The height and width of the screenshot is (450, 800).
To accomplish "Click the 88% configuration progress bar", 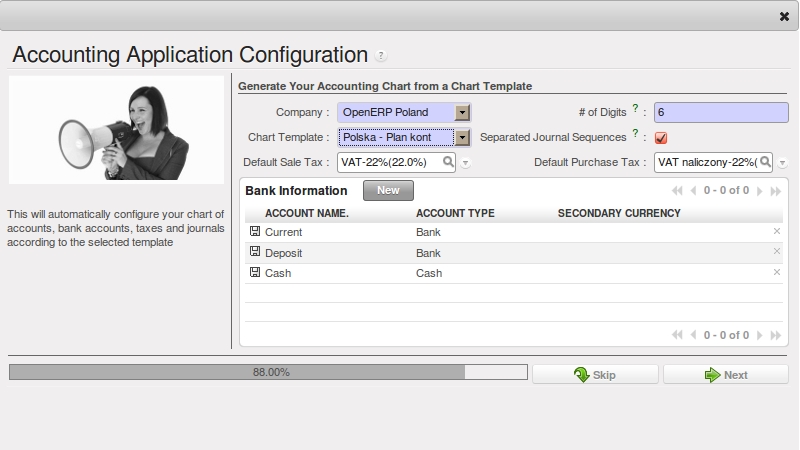I will 268,372.
